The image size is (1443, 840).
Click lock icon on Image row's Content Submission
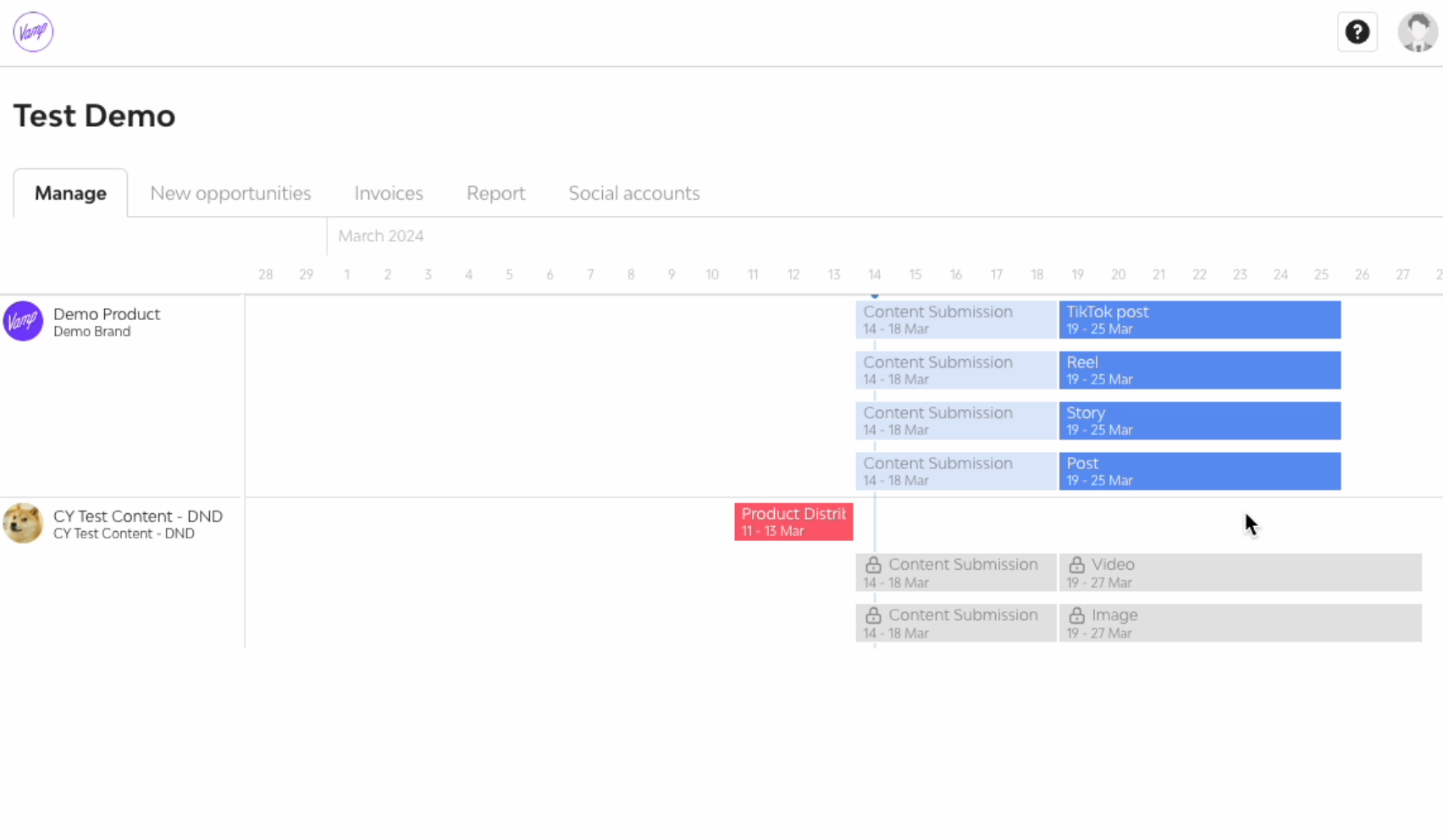pyautogui.click(x=873, y=616)
